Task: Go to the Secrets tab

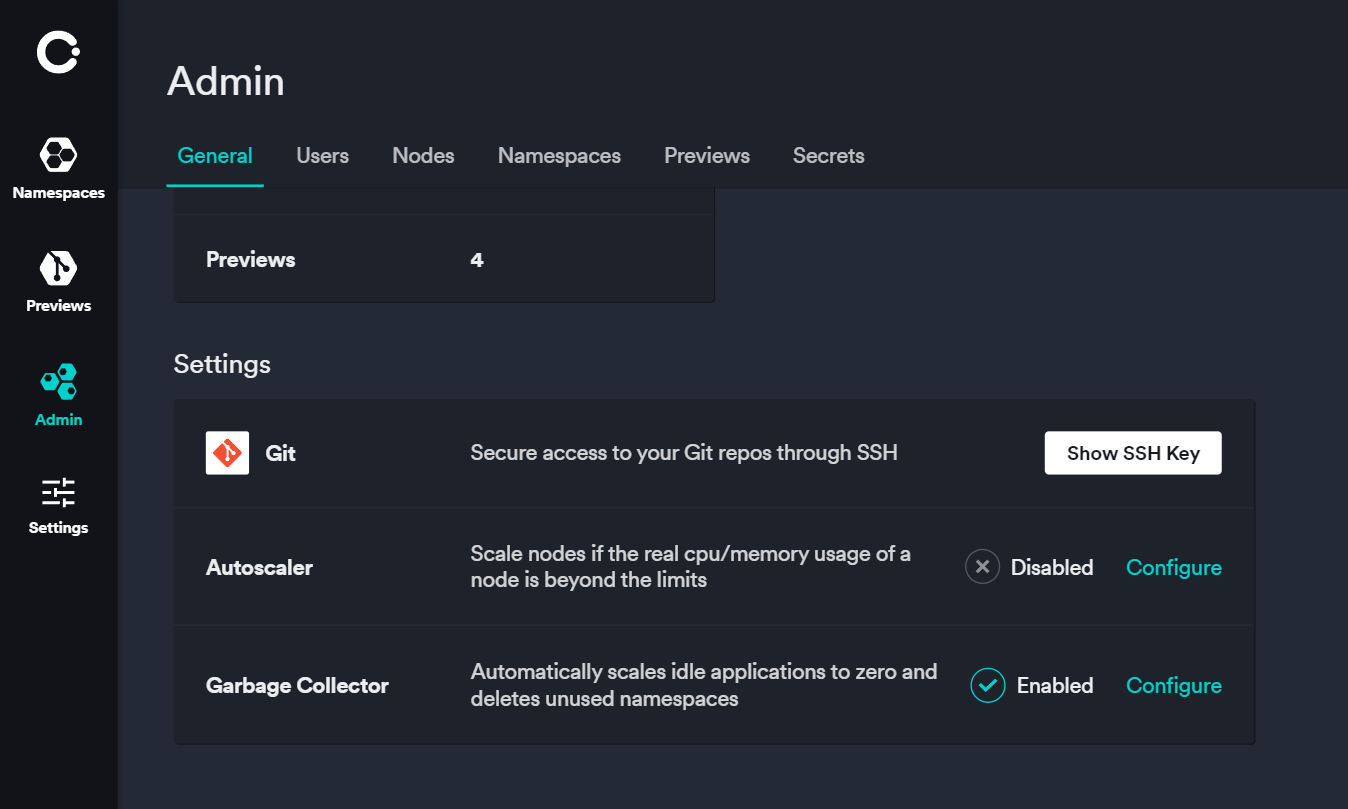Action: click(828, 156)
